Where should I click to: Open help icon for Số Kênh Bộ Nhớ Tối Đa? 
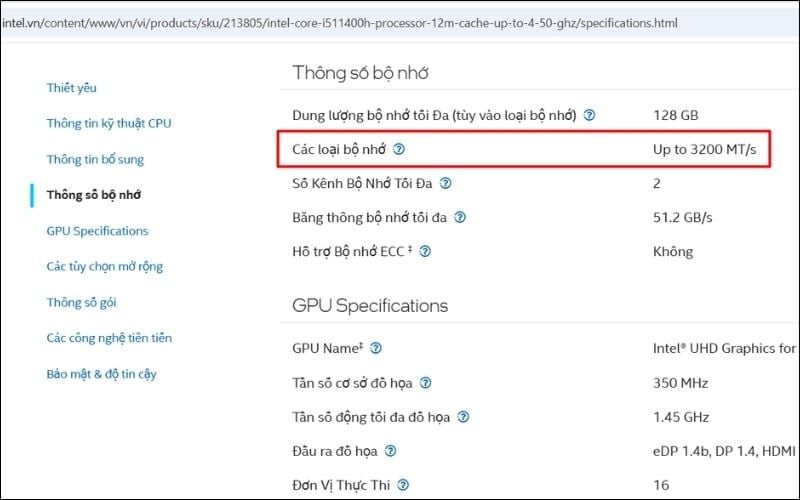(446, 183)
